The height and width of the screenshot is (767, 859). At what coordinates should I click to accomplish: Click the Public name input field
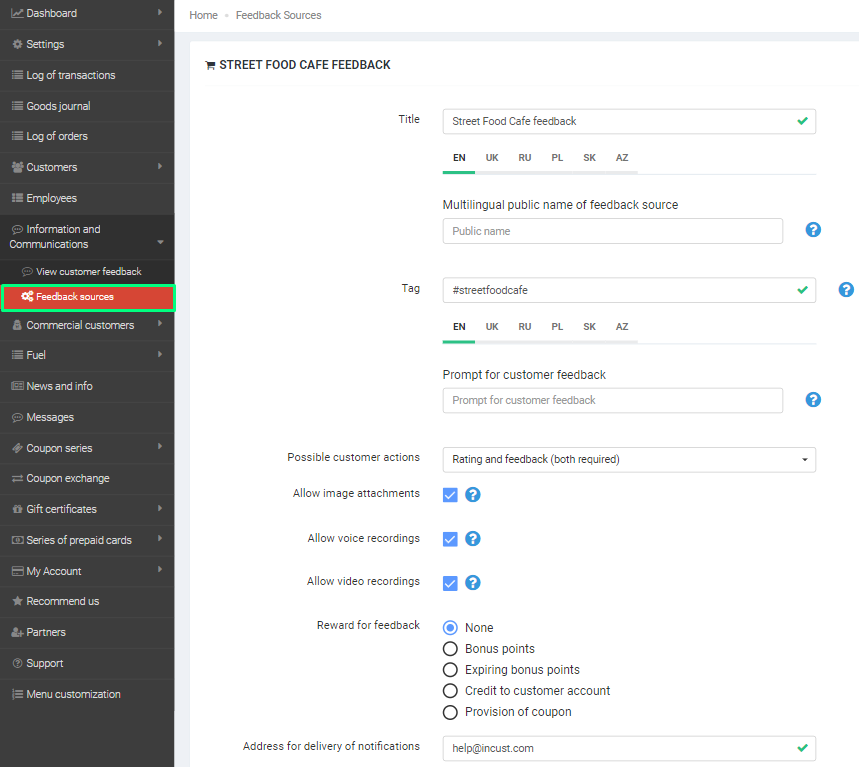(612, 231)
